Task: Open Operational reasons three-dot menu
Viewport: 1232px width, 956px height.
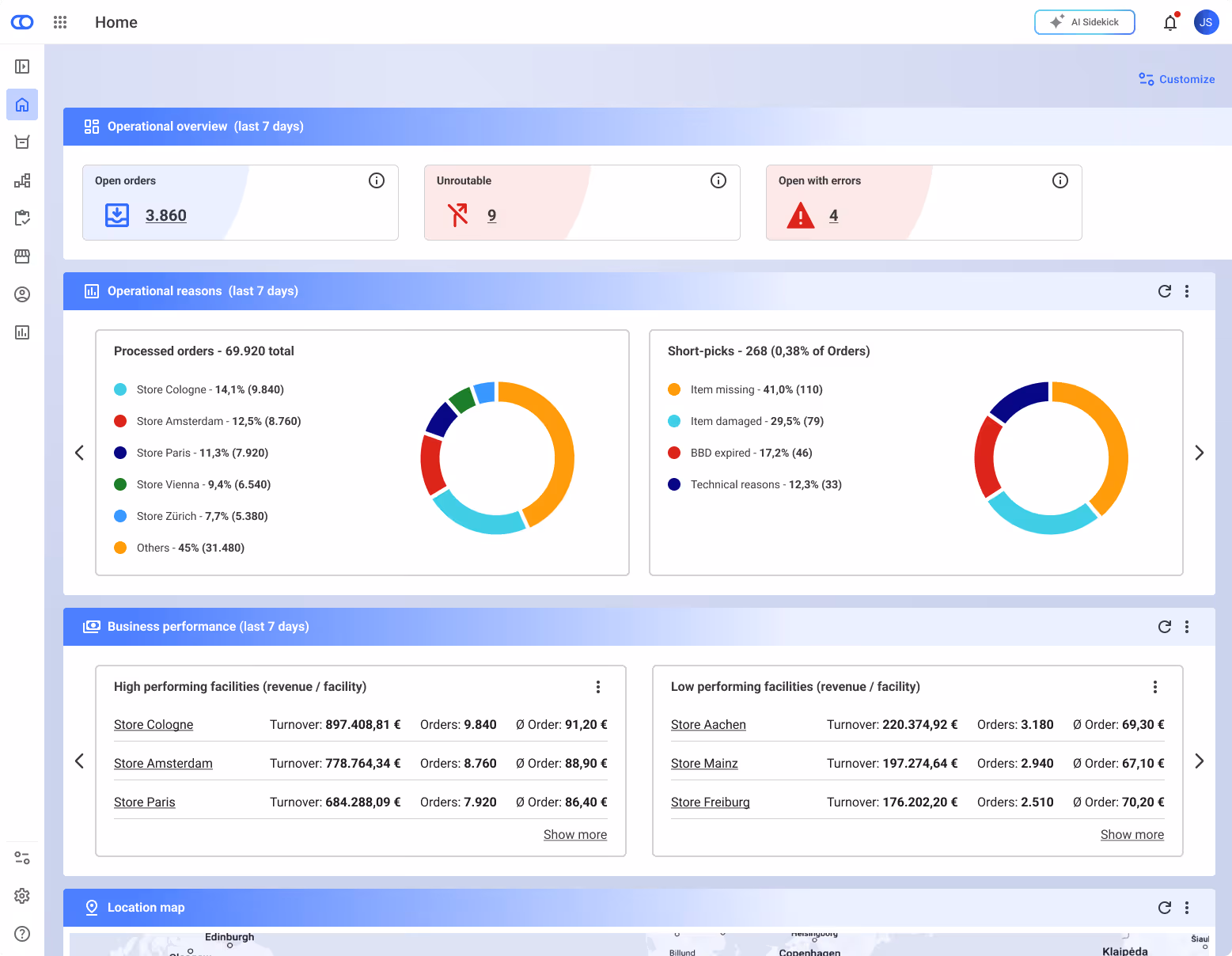Action: 1187,291
